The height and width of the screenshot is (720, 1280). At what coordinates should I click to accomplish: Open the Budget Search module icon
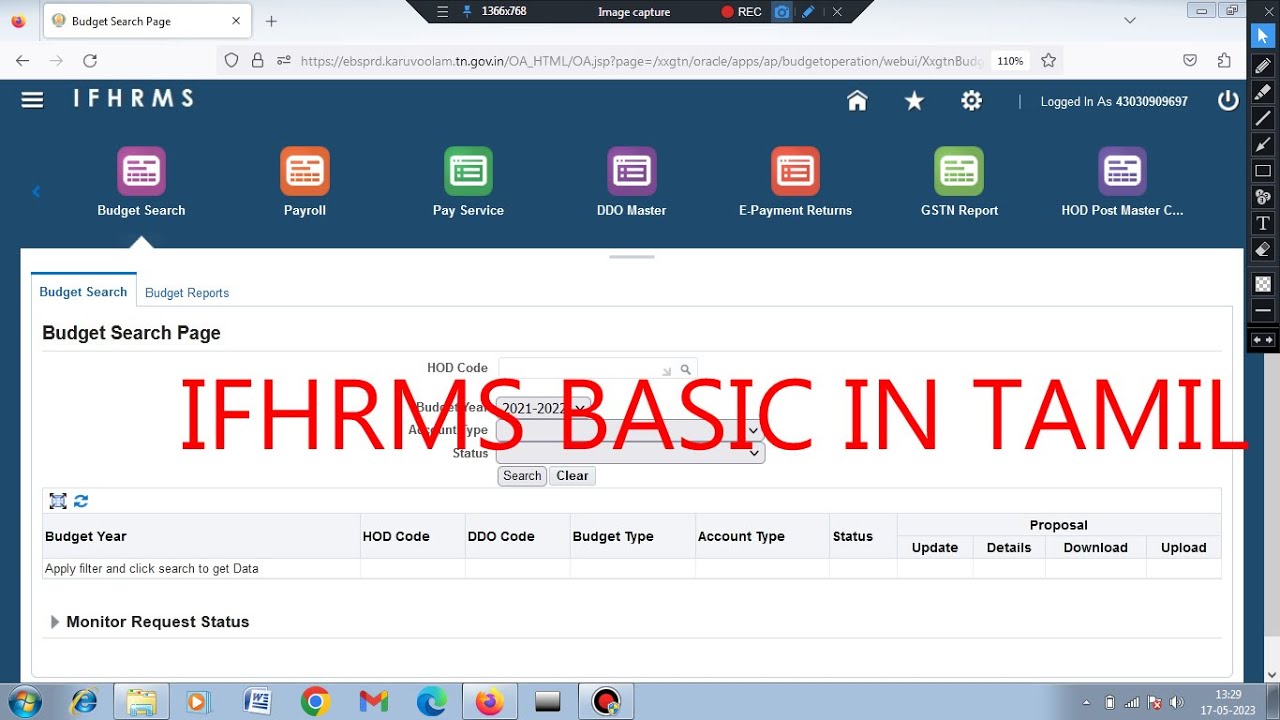tap(141, 171)
